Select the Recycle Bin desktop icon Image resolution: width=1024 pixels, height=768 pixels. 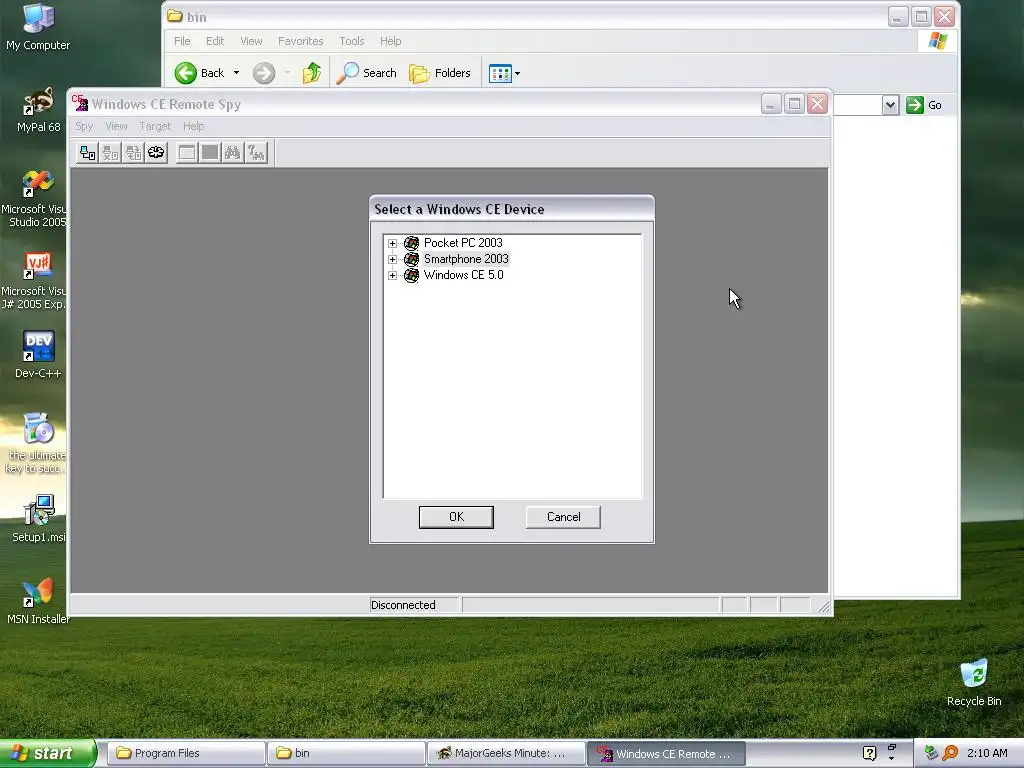click(x=974, y=682)
